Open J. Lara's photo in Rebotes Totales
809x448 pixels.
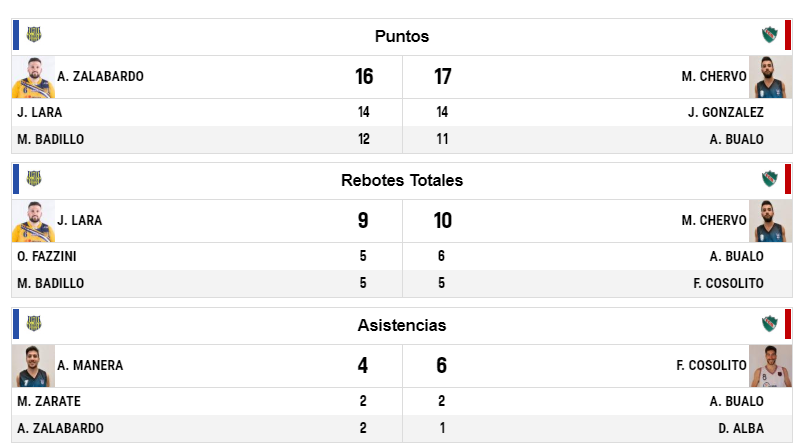[x=33, y=221]
